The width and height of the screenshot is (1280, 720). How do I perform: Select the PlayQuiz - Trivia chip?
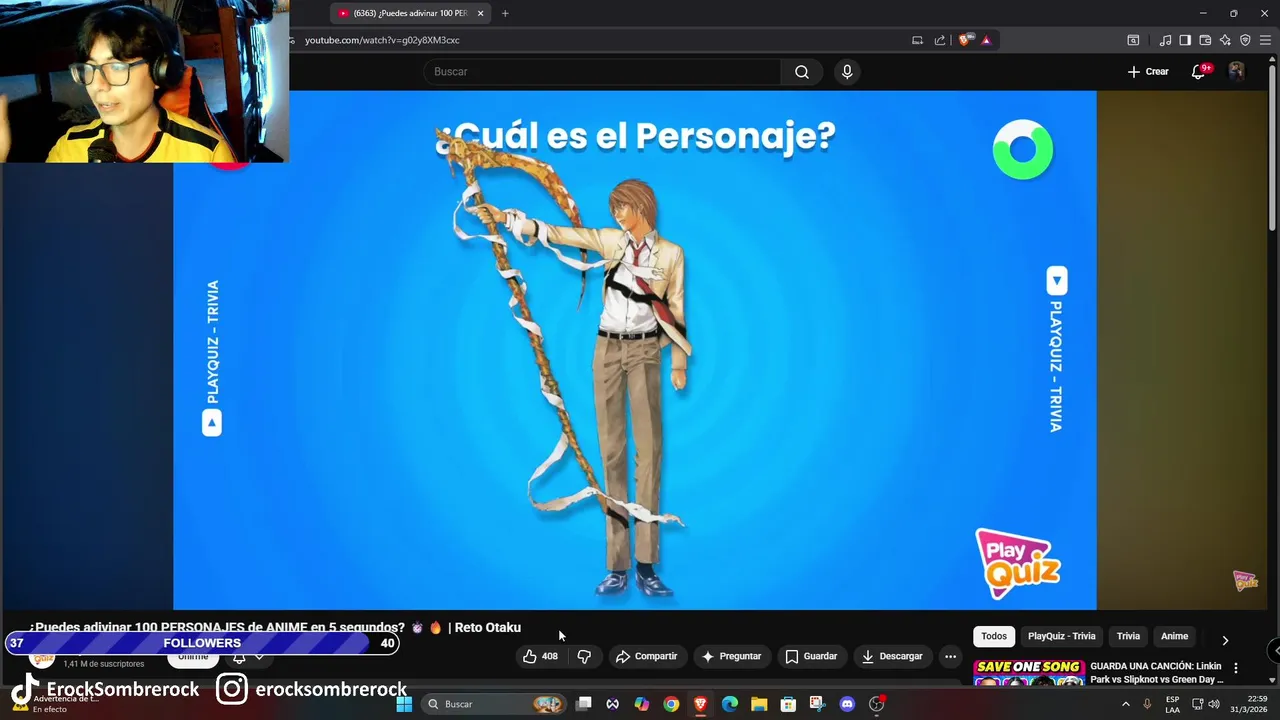tap(1062, 636)
